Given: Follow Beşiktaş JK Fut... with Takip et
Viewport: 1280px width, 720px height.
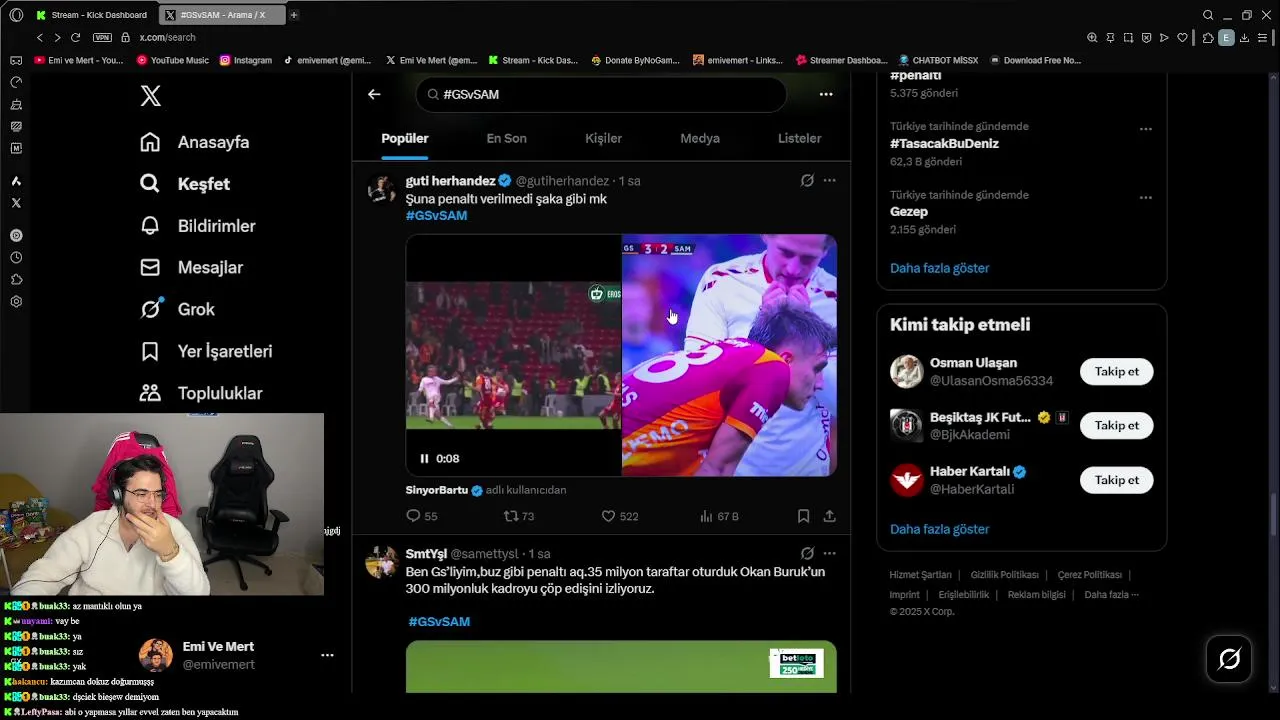Looking at the screenshot, I should pos(1116,426).
